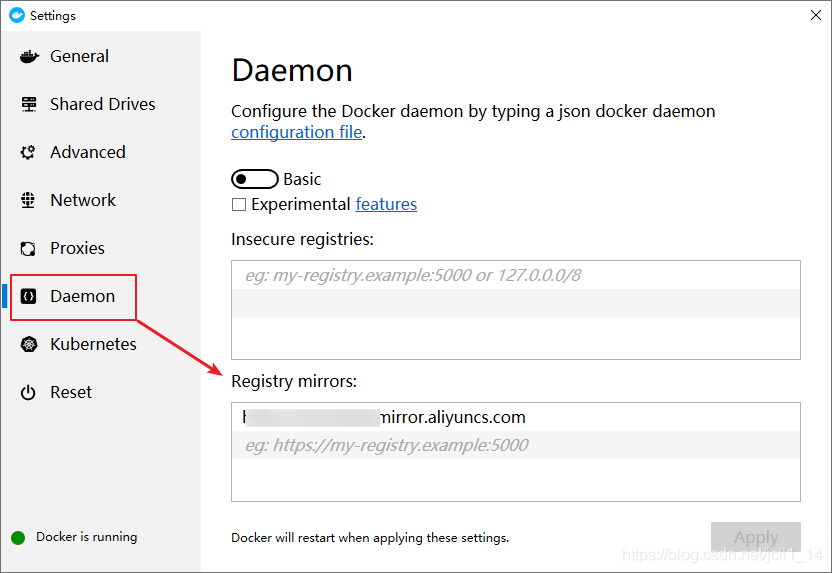Click the General whale icon
Viewport: 832px width, 573px height.
coord(29,56)
